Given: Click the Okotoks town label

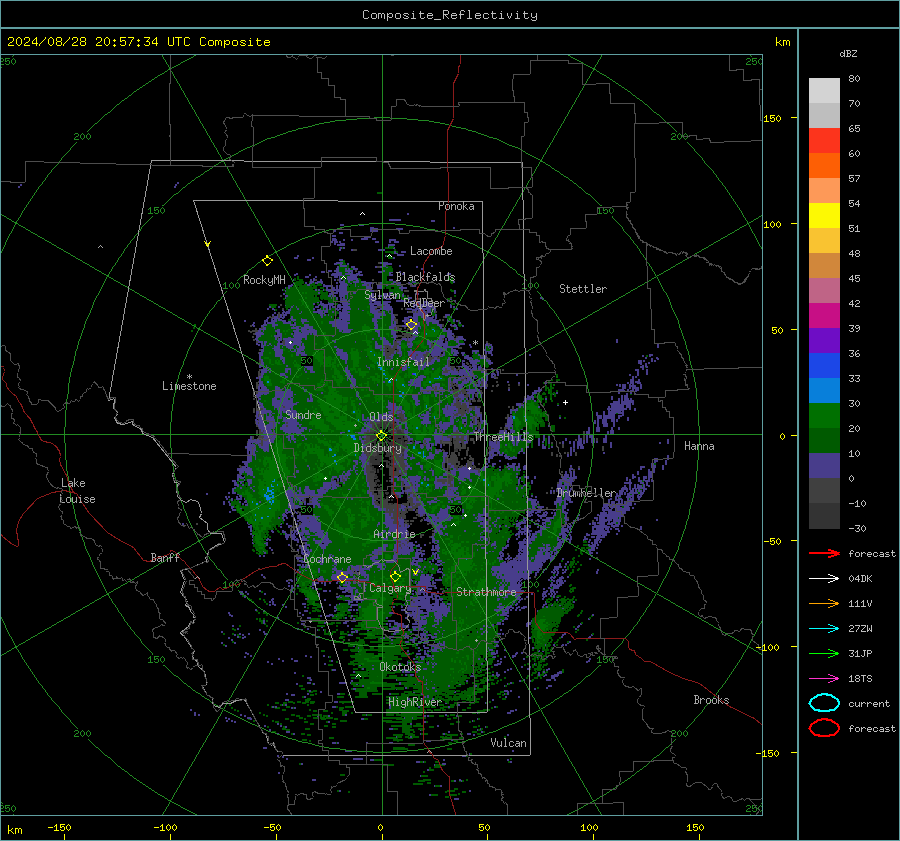Looking at the screenshot, I should click(400, 667).
